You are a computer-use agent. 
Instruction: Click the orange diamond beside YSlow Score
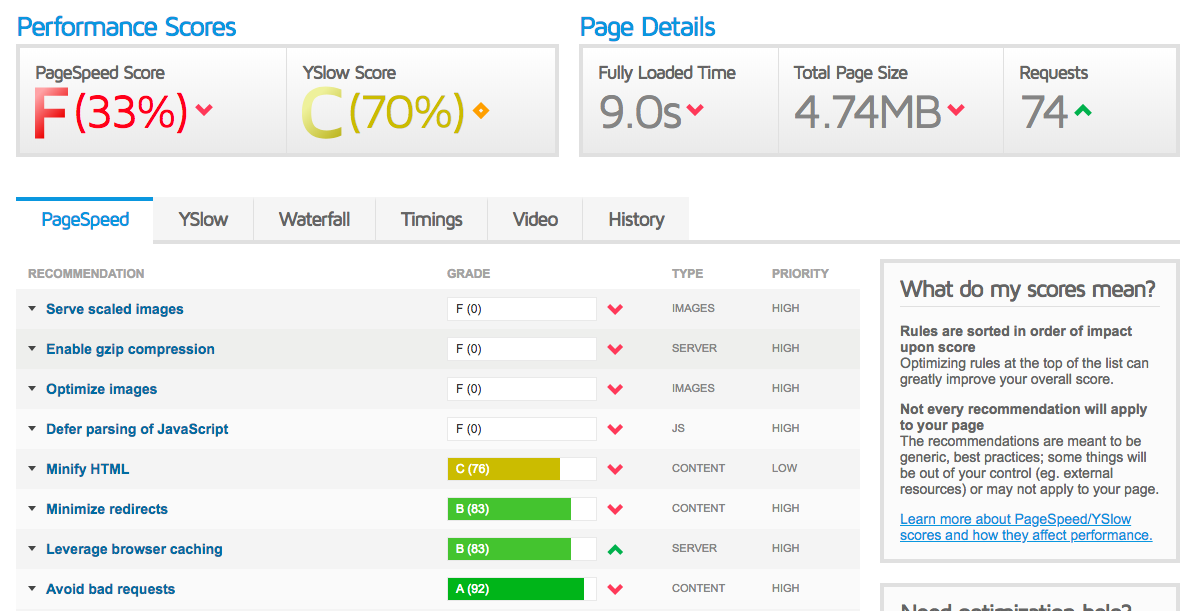[480, 110]
